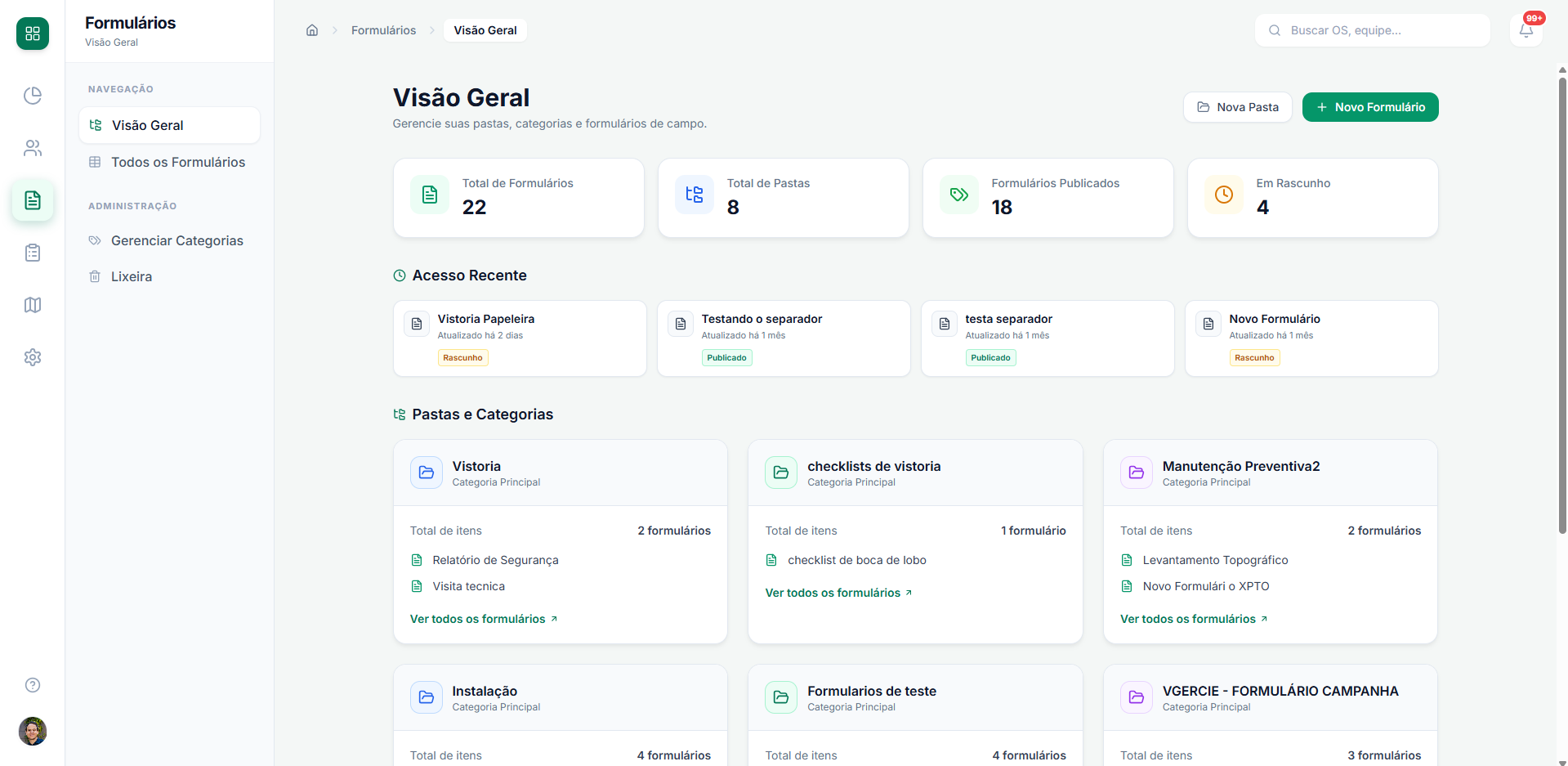The height and width of the screenshot is (766, 1568).
Task: Click the Formulários breadcrumb link
Action: [383, 30]
